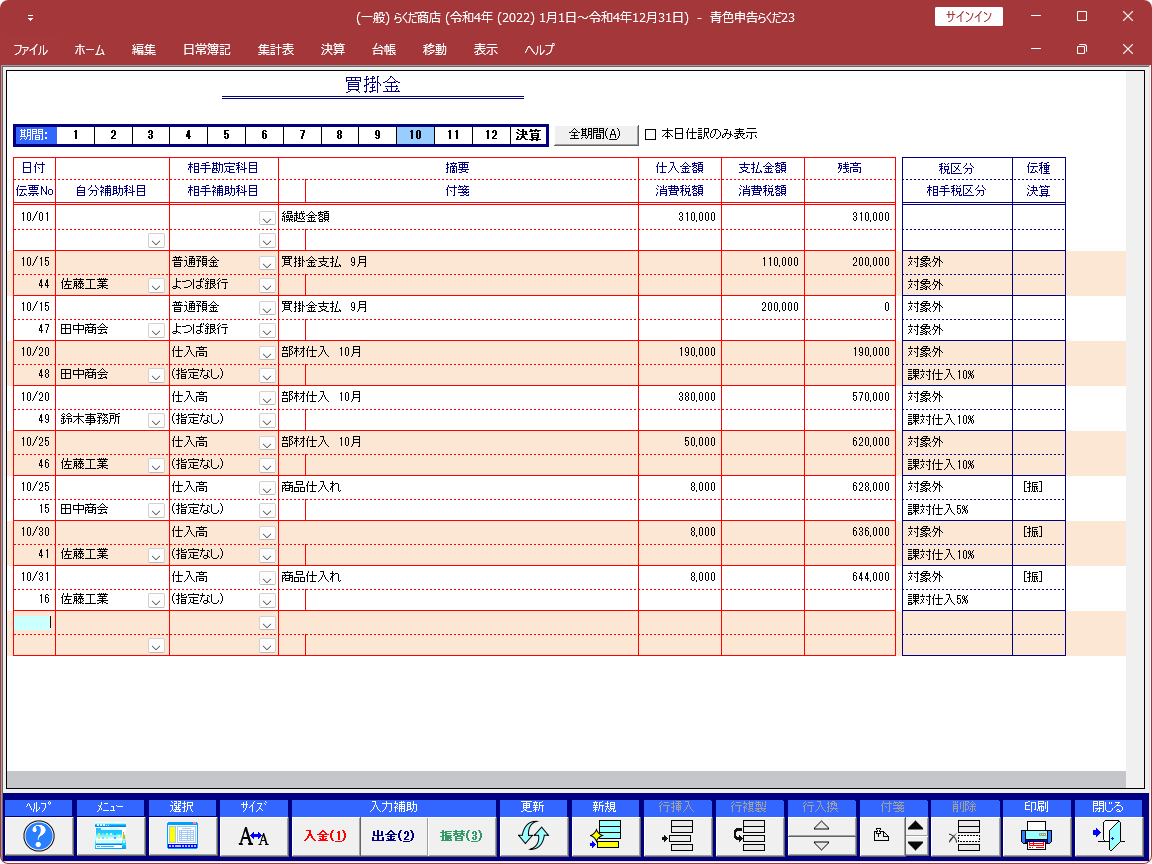Open the 台帳 menu
This screenshot has height=864, width=1152.
[x=384, y=50]
